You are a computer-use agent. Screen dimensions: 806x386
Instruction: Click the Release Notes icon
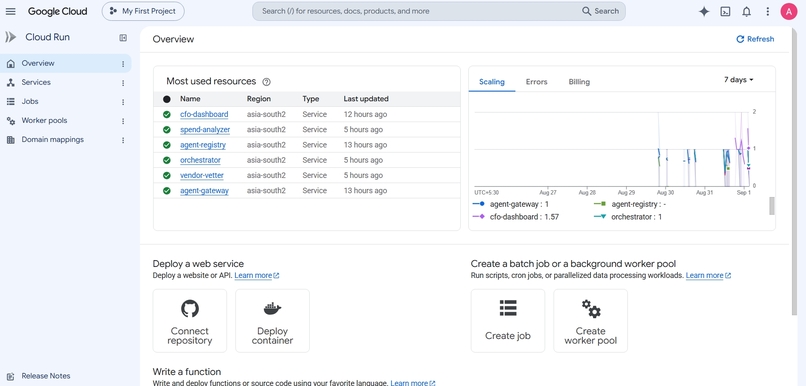(x=10, y=376)
